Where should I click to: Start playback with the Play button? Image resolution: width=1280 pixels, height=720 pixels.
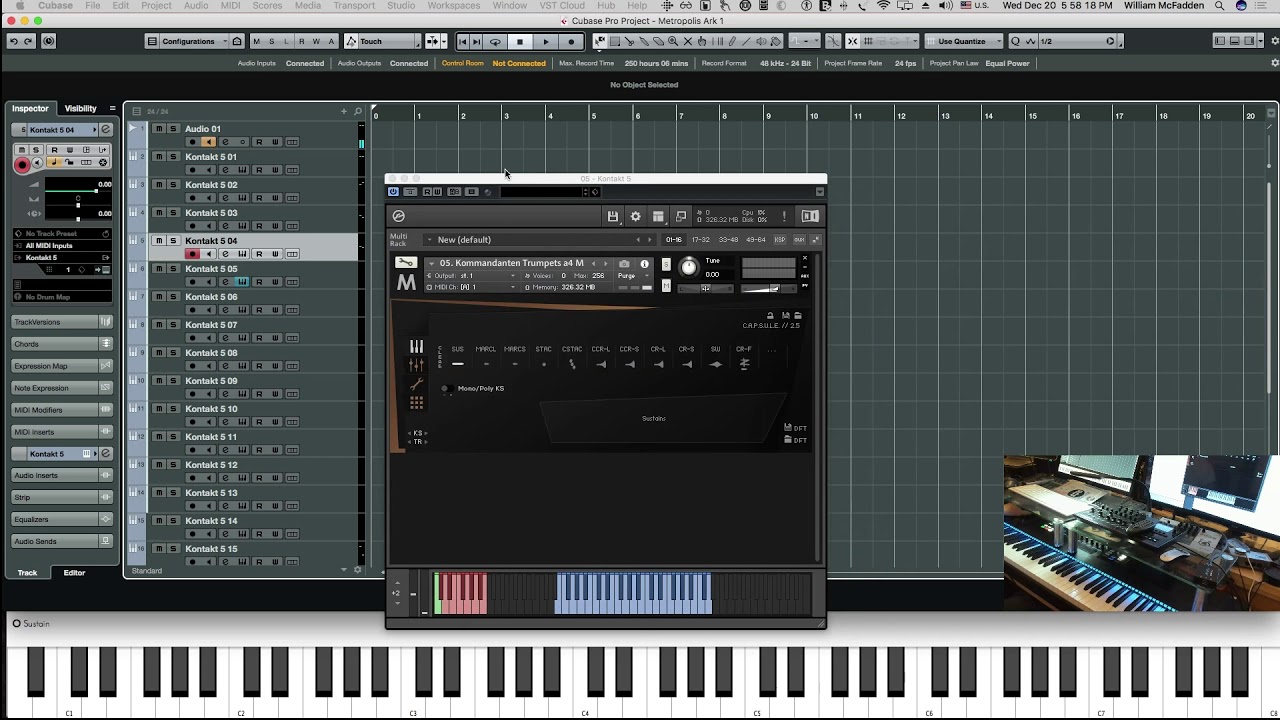tap(546, 41)
